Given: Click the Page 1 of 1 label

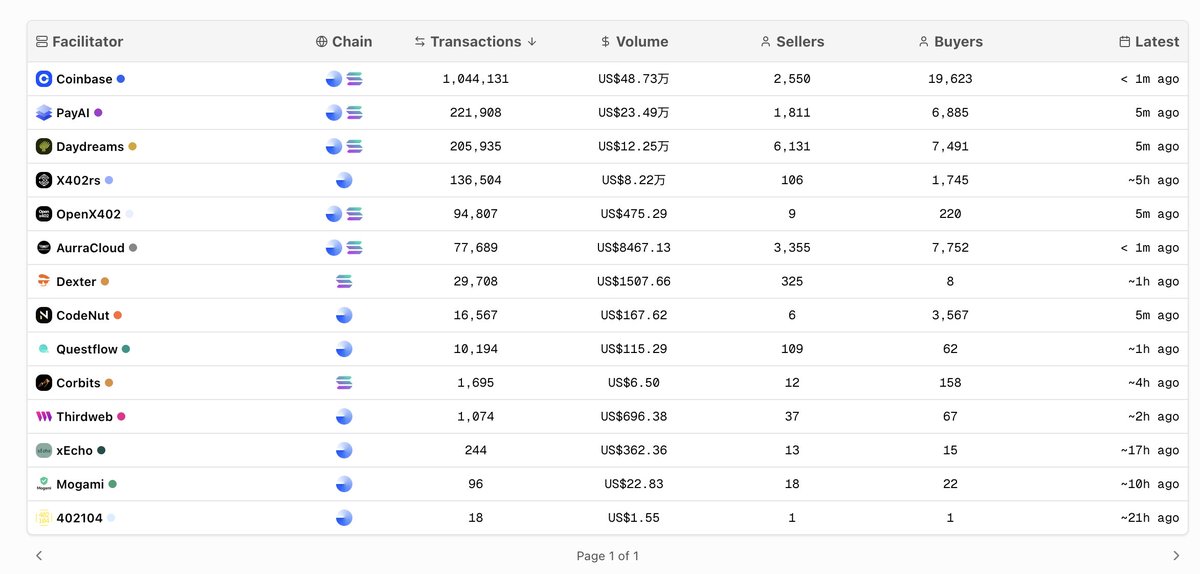Looking at the screenshot, I should pyautogui.click(x=607, y=556).
